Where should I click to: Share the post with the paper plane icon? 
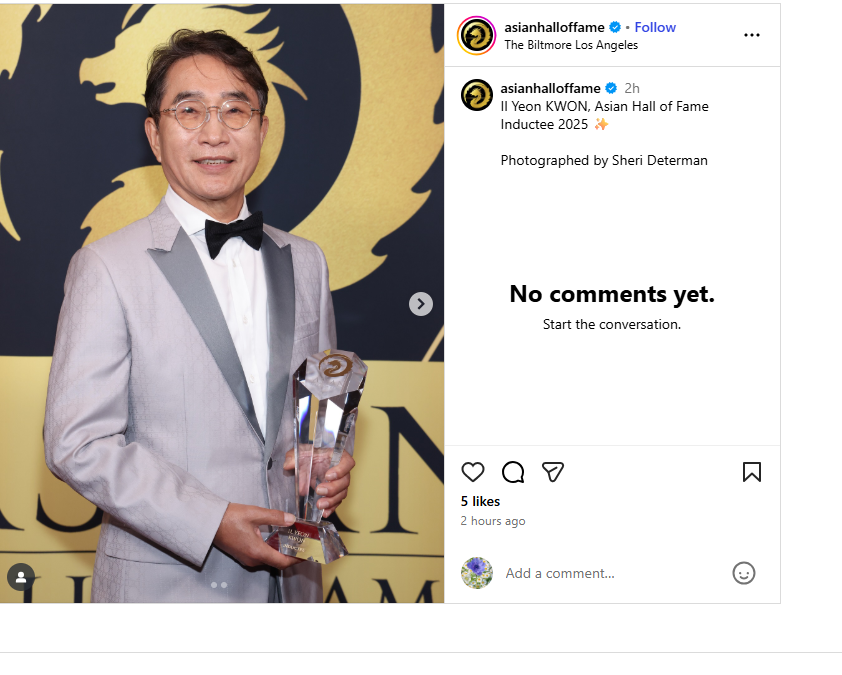pos(553,472)
